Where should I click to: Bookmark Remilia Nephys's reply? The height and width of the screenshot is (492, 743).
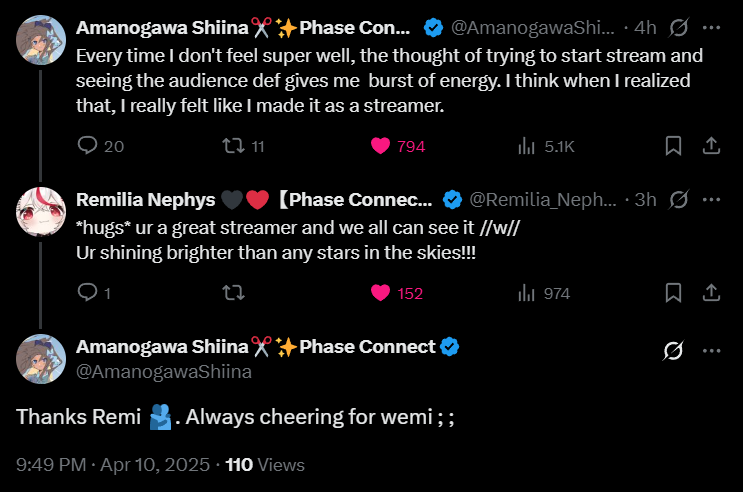(x=674, y=293)
